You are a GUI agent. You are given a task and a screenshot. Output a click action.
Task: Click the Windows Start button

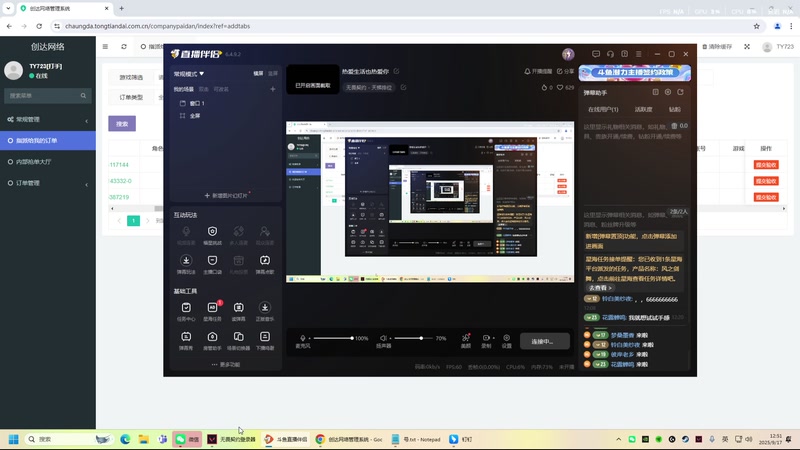pyautogui.click(x=14, y=439)
